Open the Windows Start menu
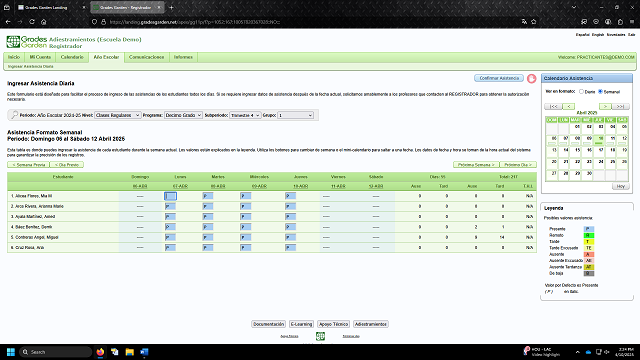Viewport: 640px width, 360px height. (x=11, y=352)
